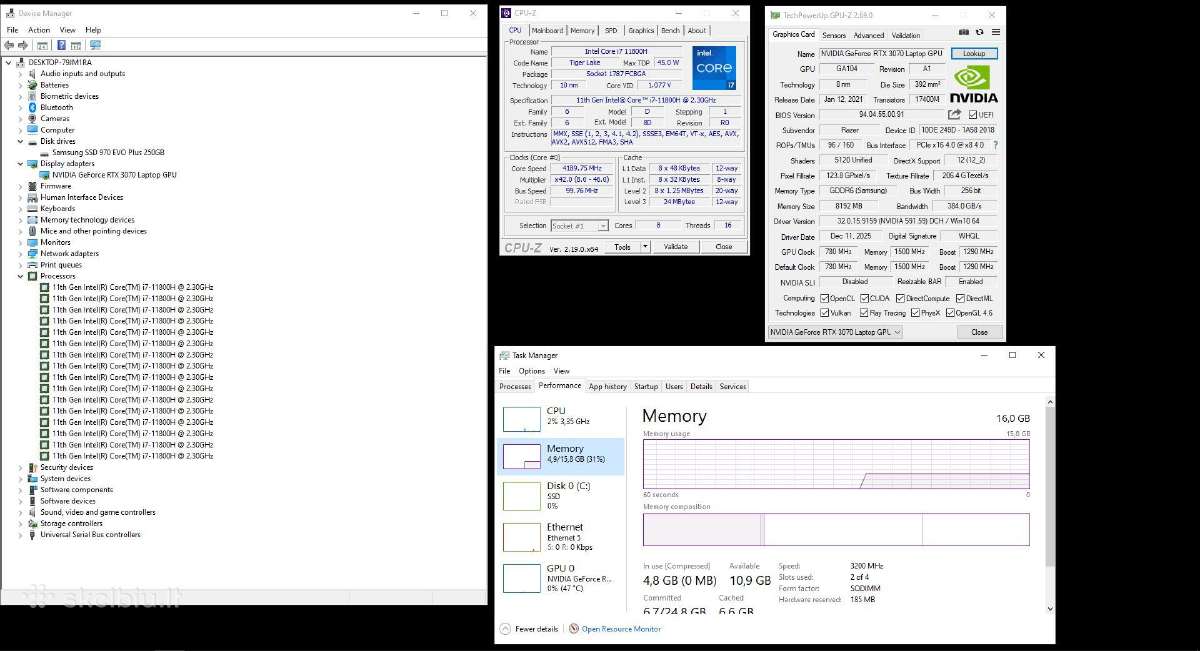Switch to the SPD tab in CPU-Z
This screenshot has width=1200, height=651.
[x=611, y=31]
